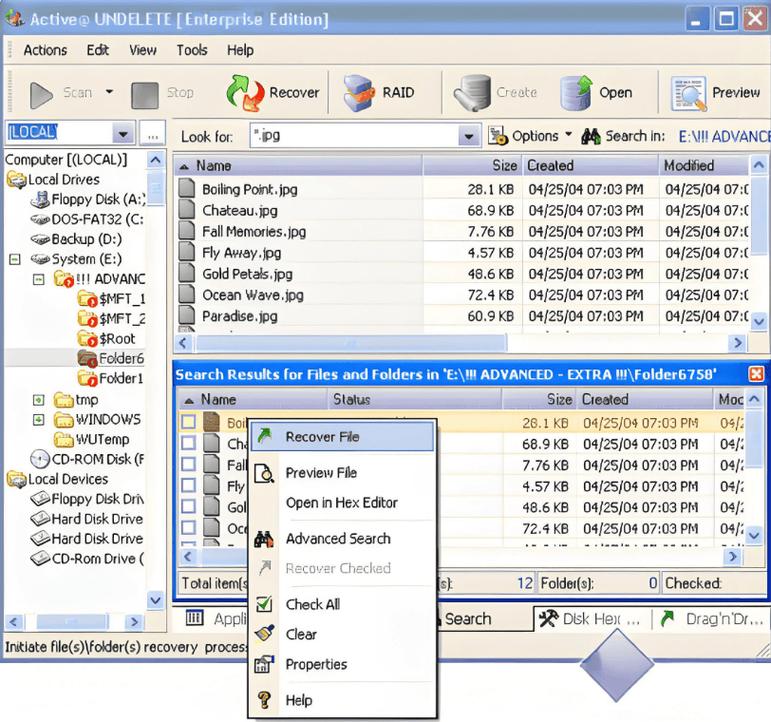Image resolution: width=771 pixels, height=722 pixels.
Task: Expand the tmp folder node
Action: 38,400
